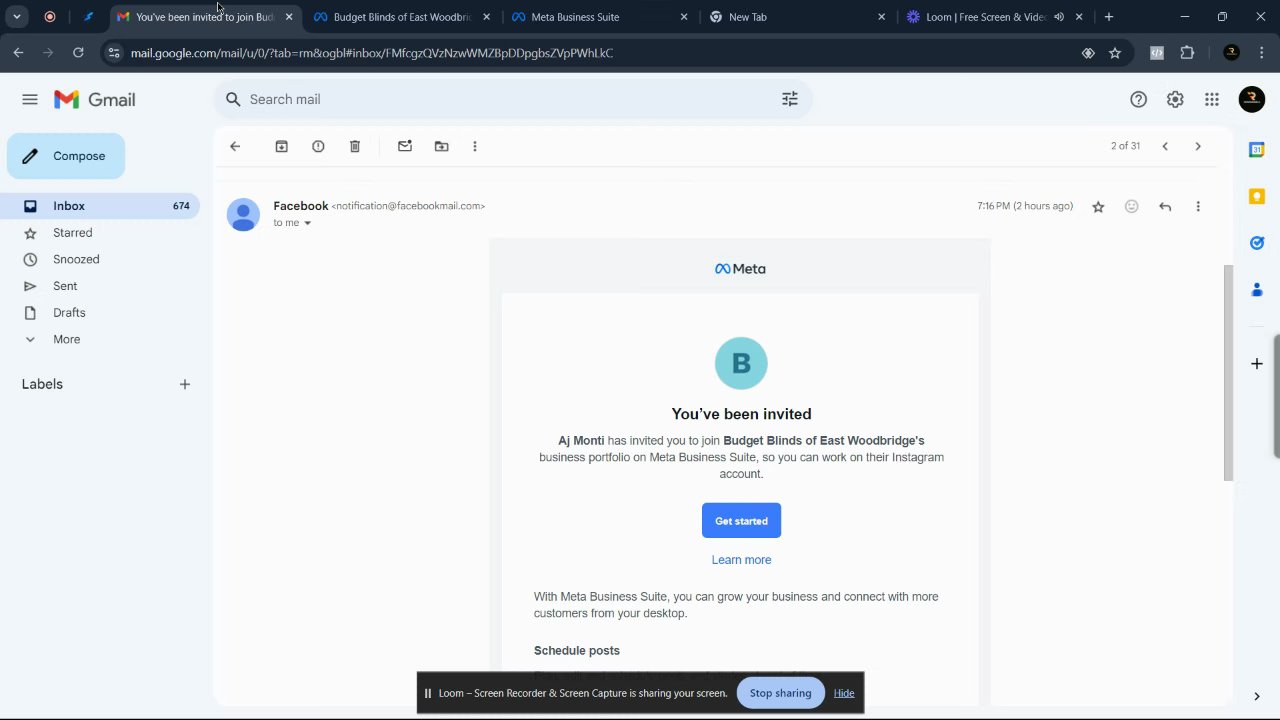Archive this email with the archive icon
This screenshot has height=720, width=1280.
[x=282, y=146]
